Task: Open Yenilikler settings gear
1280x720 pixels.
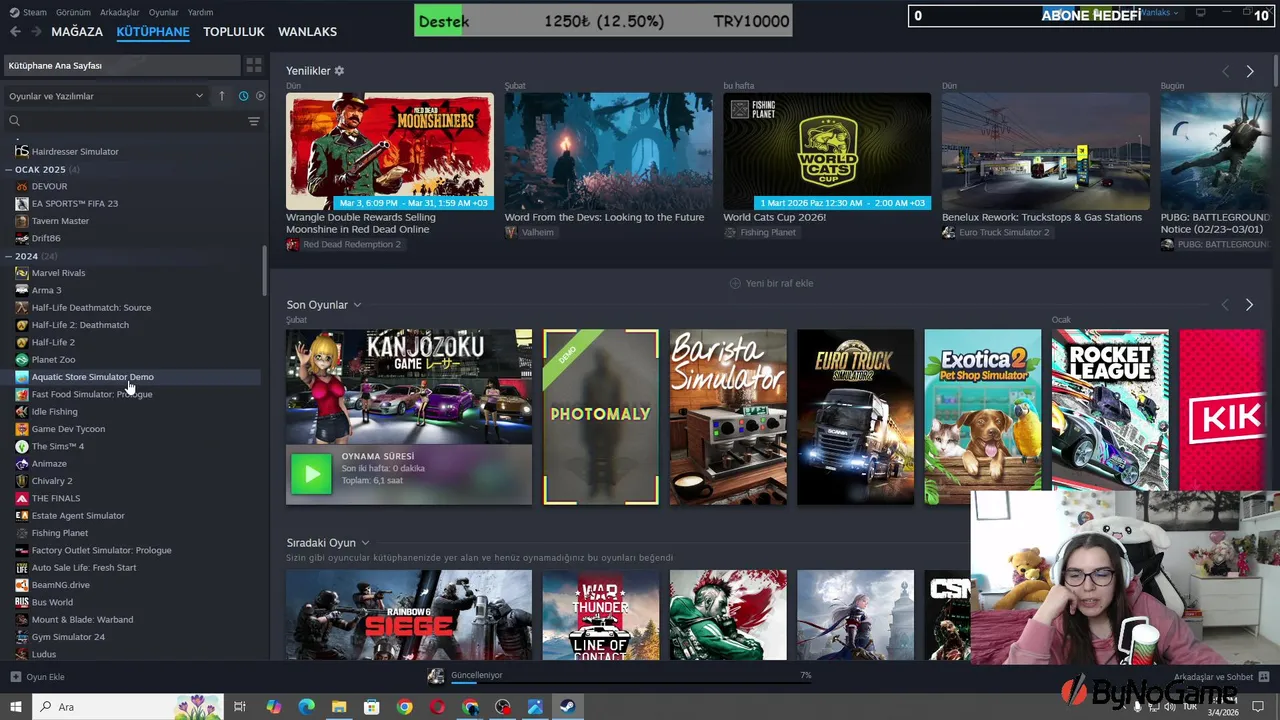Action: point(339,71)
